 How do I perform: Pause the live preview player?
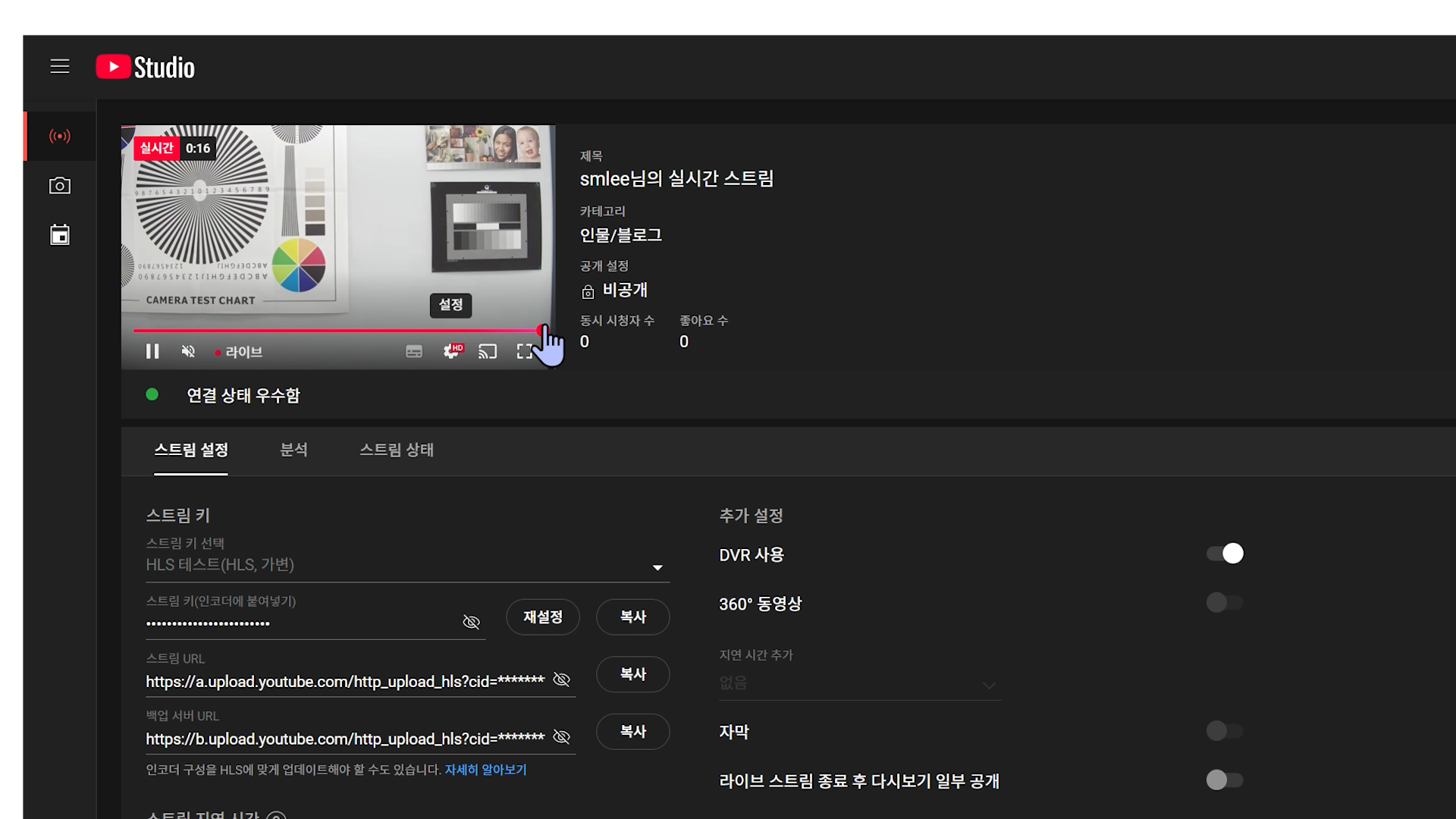152,352
